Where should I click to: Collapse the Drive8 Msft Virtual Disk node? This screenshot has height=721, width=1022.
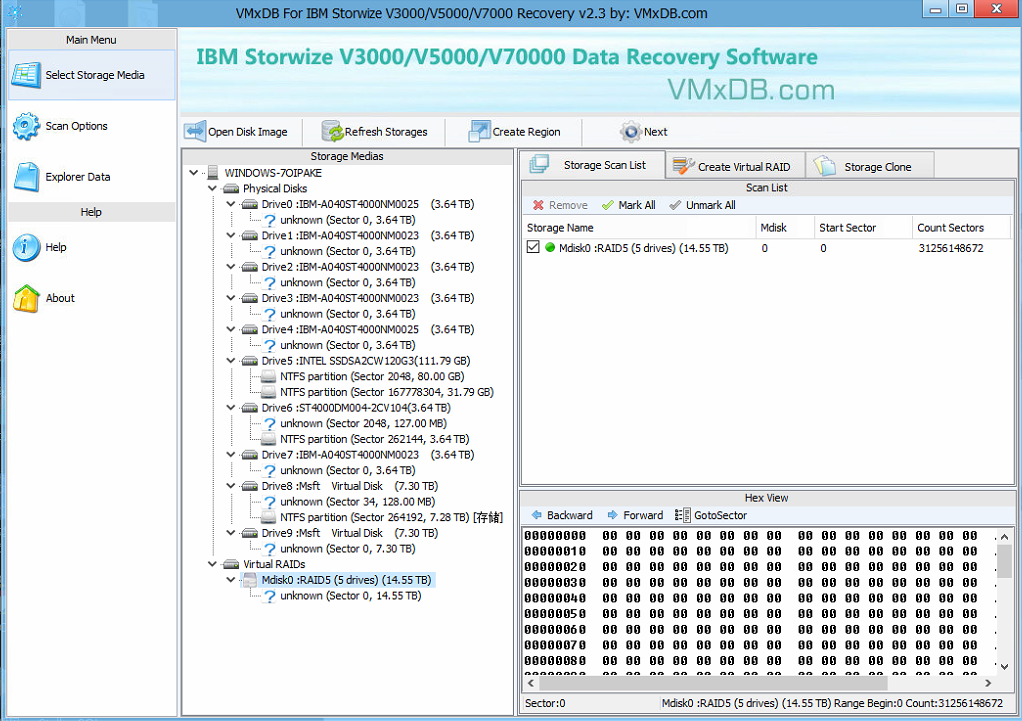(x=231, y=486)
